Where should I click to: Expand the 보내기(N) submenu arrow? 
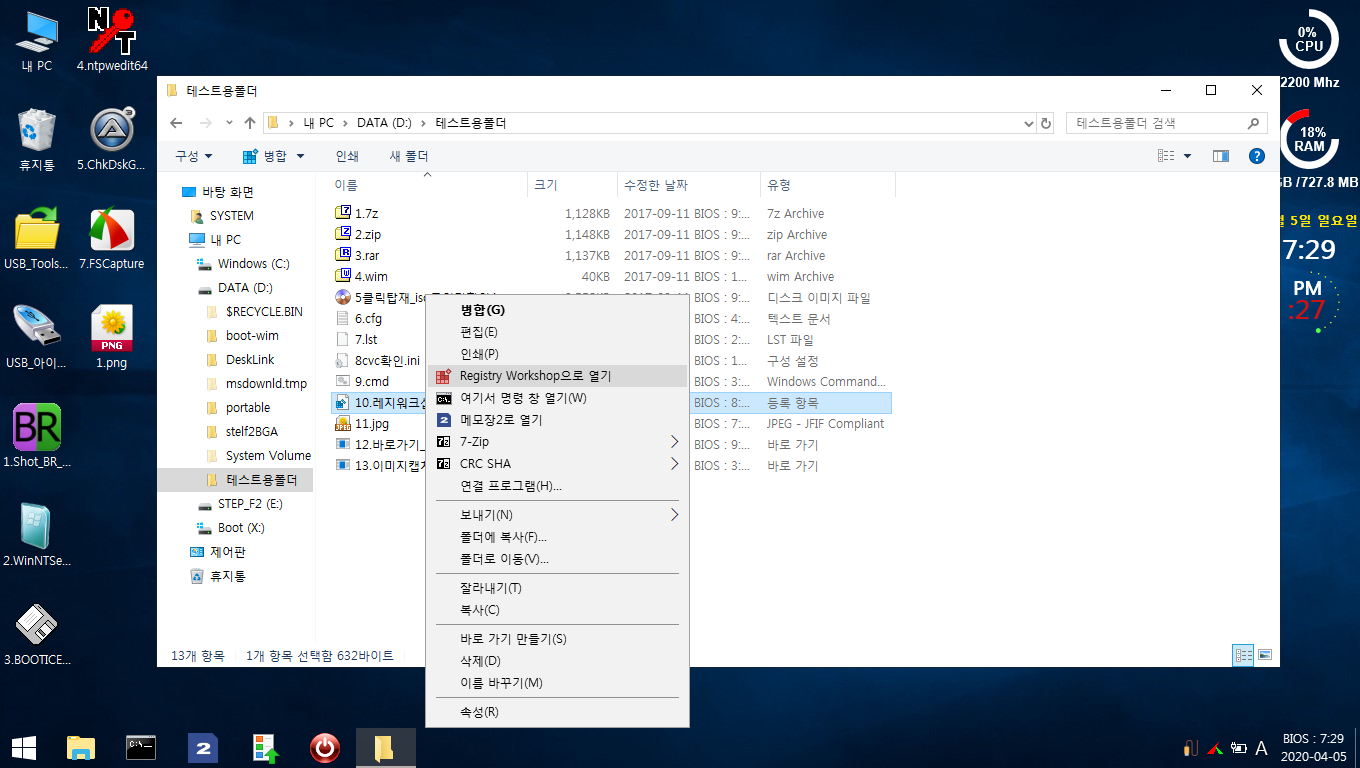point(674,515)
